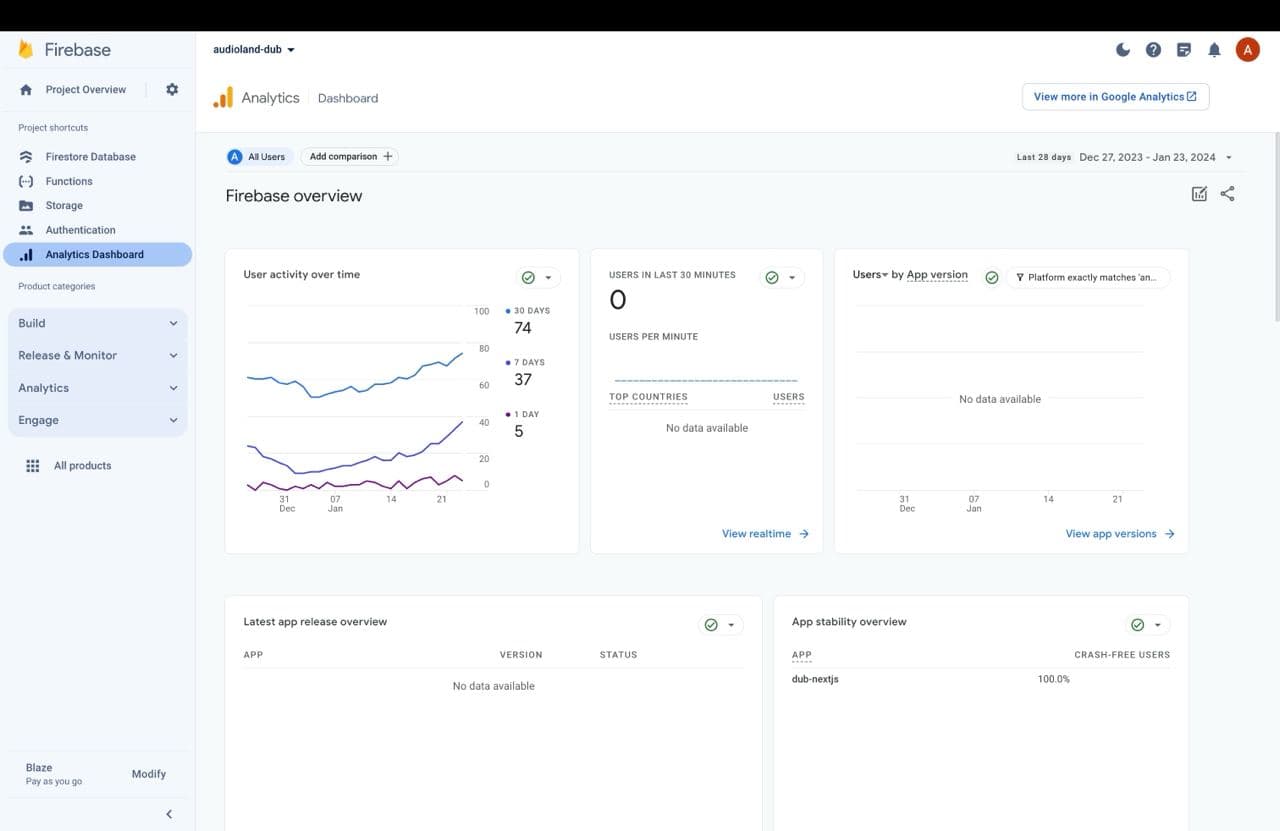
Task: Click the filter funnel Platform chip
Action: pyautogui.click(x=1086, y=277)
